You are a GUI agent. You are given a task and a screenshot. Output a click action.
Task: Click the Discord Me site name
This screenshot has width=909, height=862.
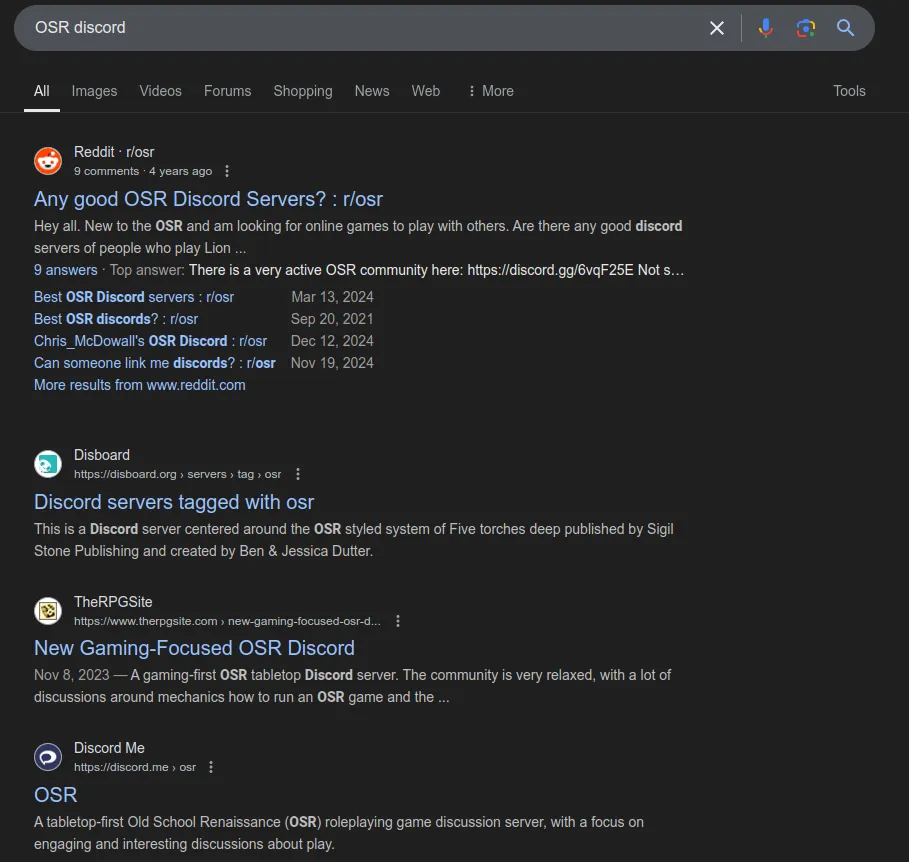coord(109,748)
